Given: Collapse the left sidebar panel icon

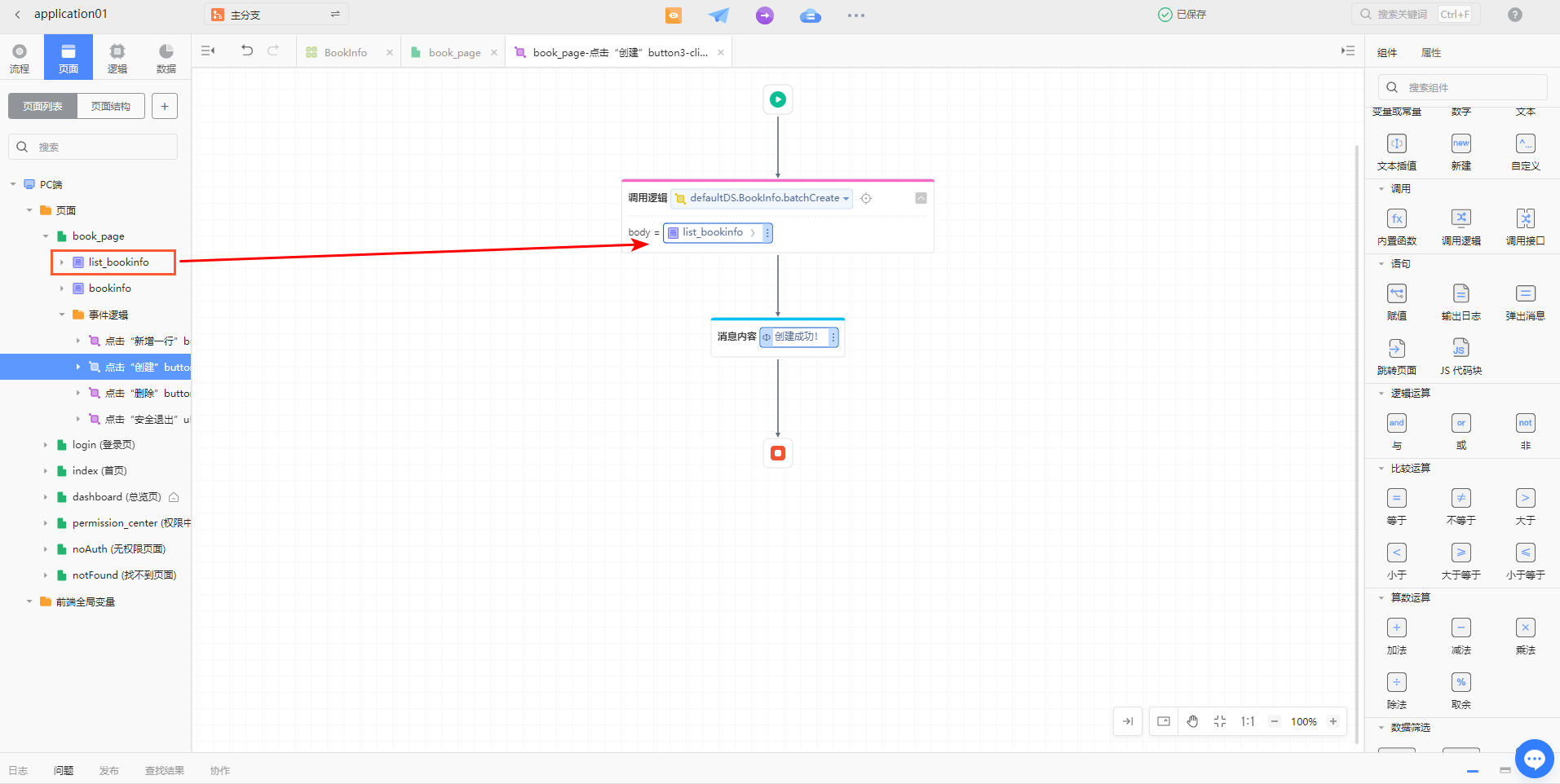Looking at the screenshot, I should point(208,51).
